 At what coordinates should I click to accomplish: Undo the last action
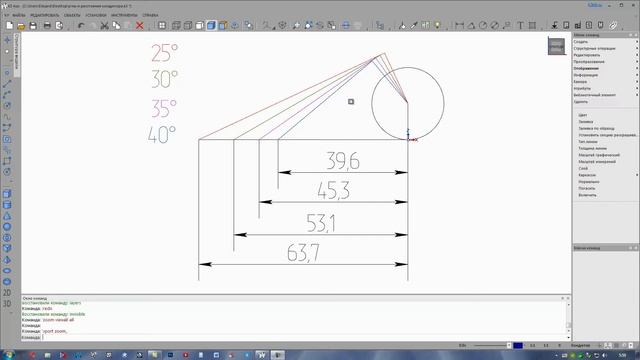pos(81,26)
